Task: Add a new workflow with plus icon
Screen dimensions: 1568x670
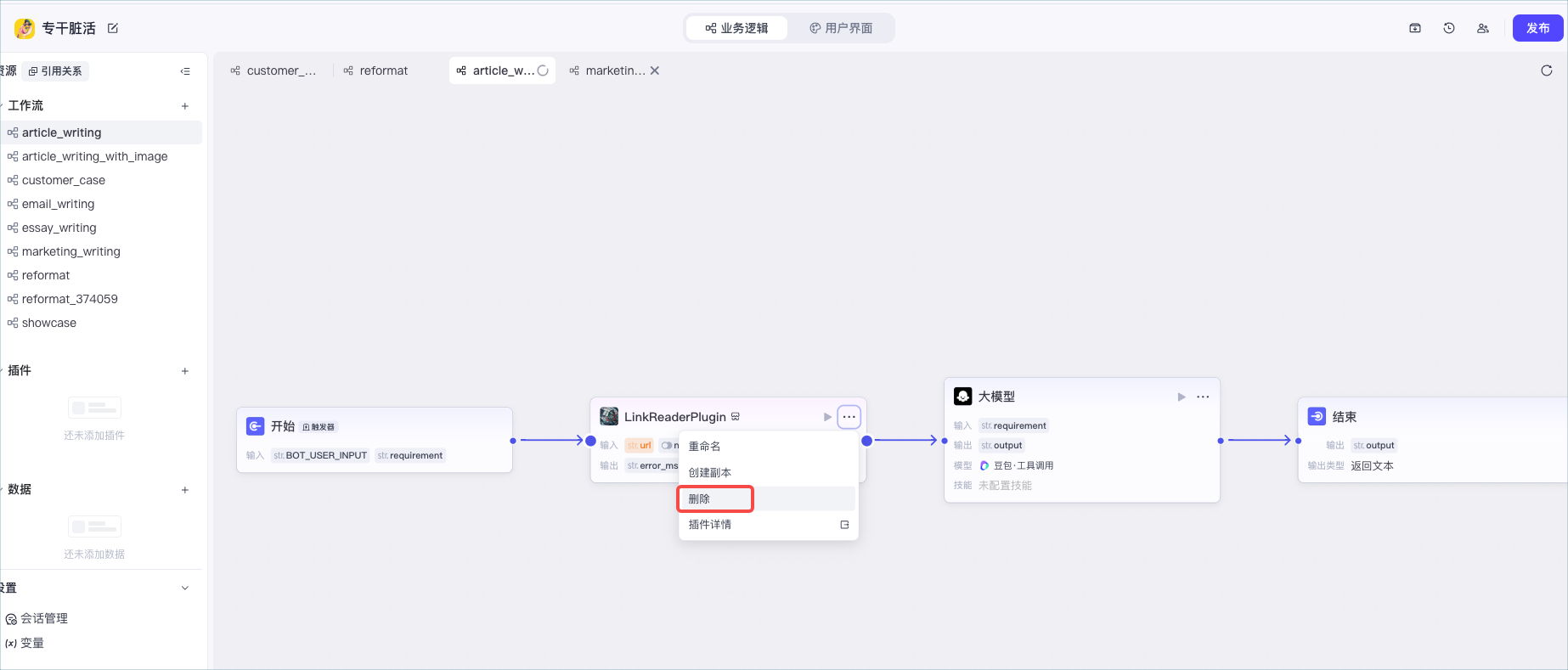Action: tap(185, 106)
